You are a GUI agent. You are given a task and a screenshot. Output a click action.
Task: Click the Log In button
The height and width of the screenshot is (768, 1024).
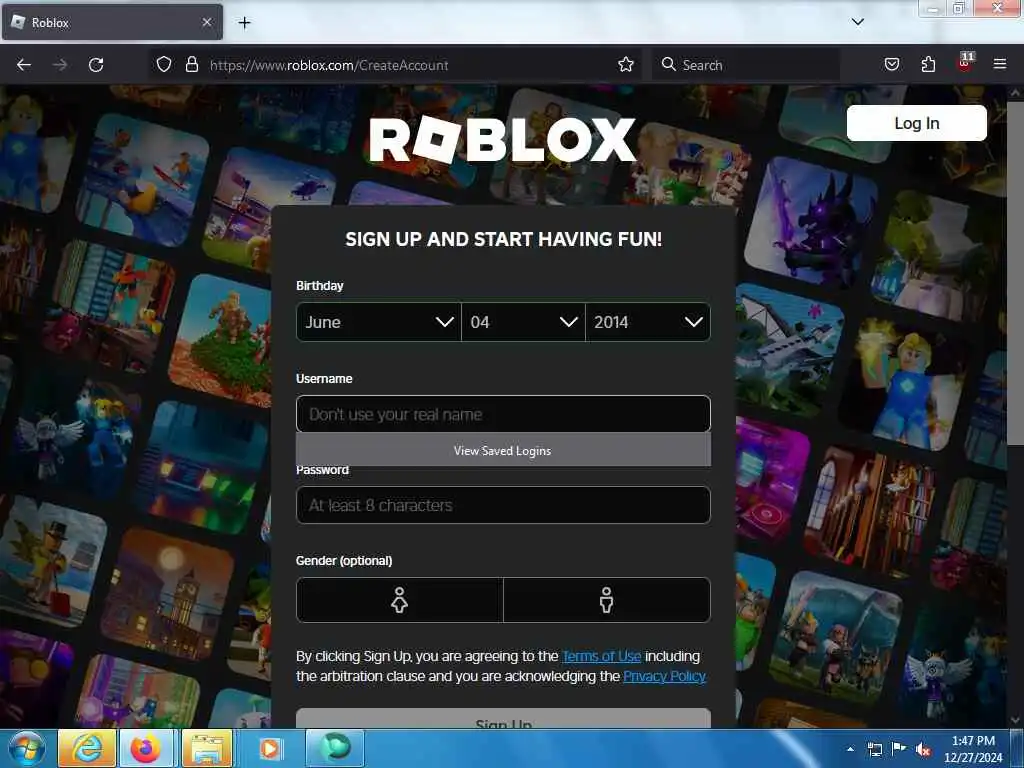(916, 123)
